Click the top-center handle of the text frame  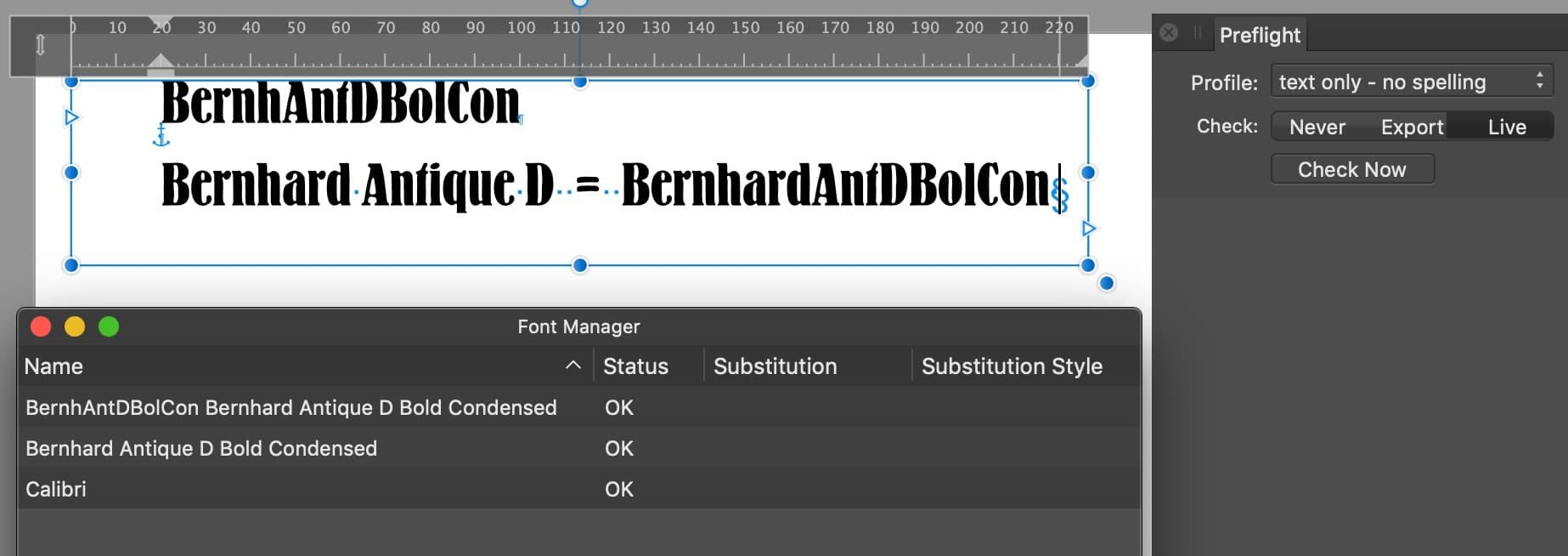(580, 82)
